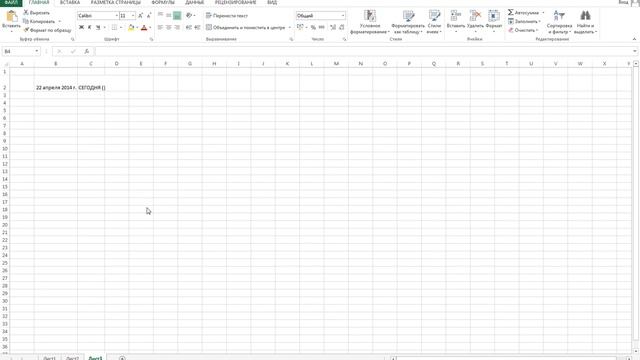This screenshot has width=640, height=360.
Task: Switch to РЕЦЕНЗИРОВАНИЕ (Review) tab
Action: tap(236, 2)
